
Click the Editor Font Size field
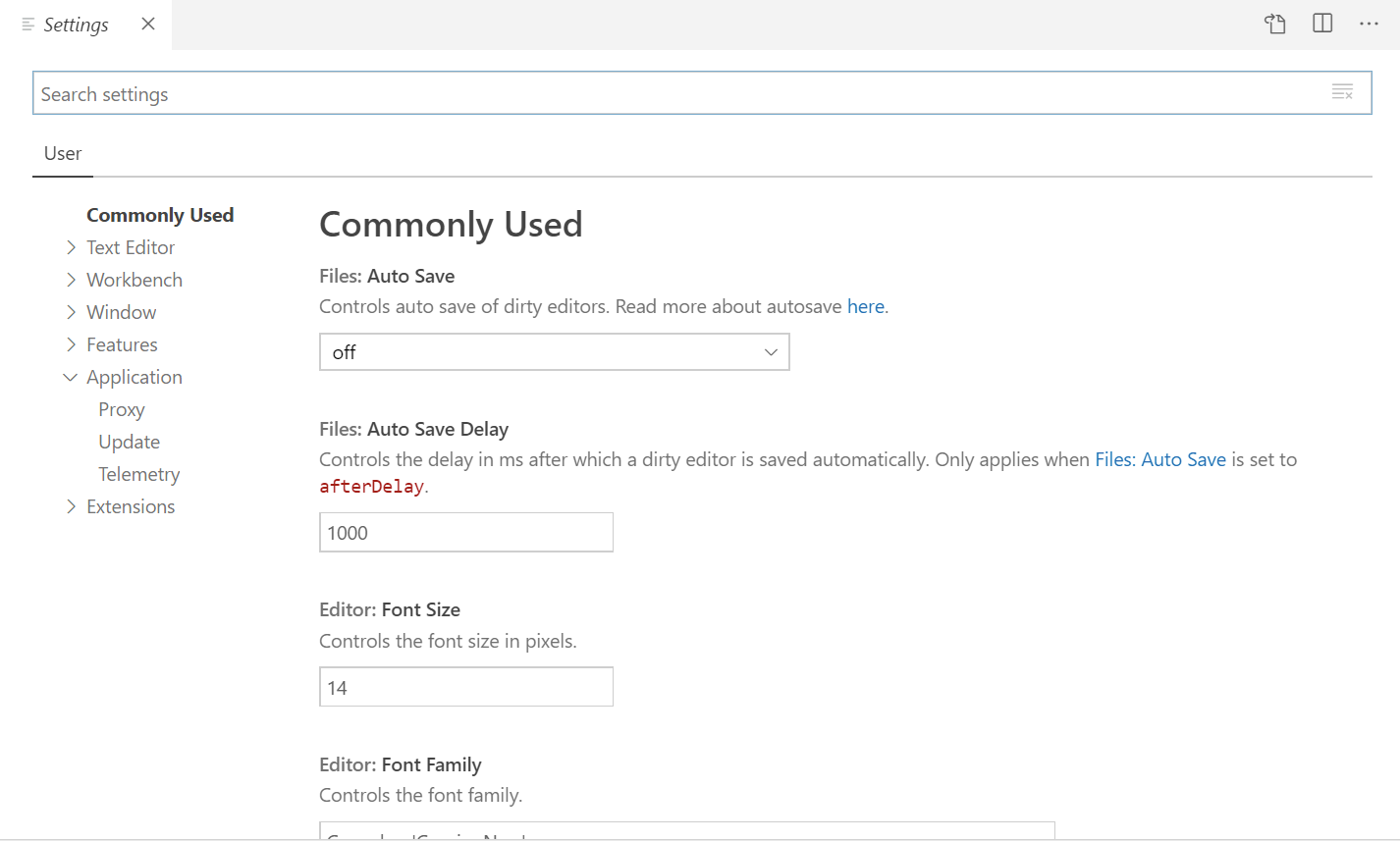click(x=465, y=688)
